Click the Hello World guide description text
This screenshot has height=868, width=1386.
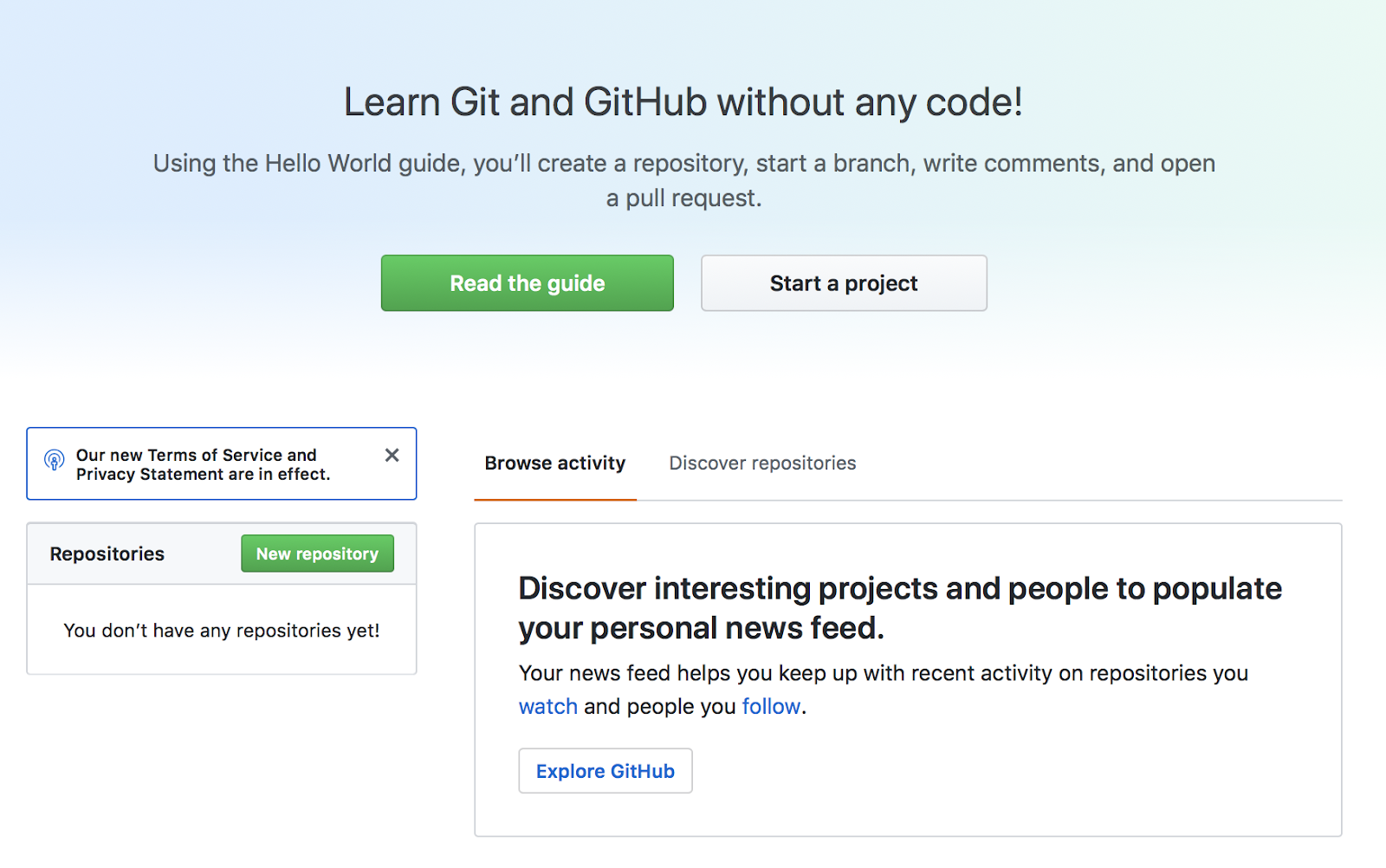tap(683, 164)
